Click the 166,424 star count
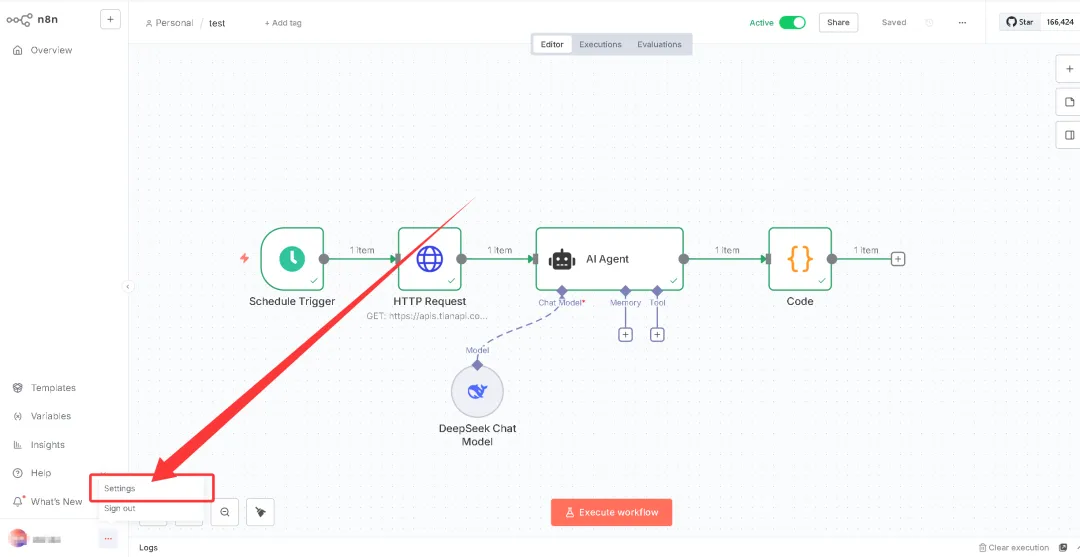Screen dimensions: 1080x557 coord(1060,22)
